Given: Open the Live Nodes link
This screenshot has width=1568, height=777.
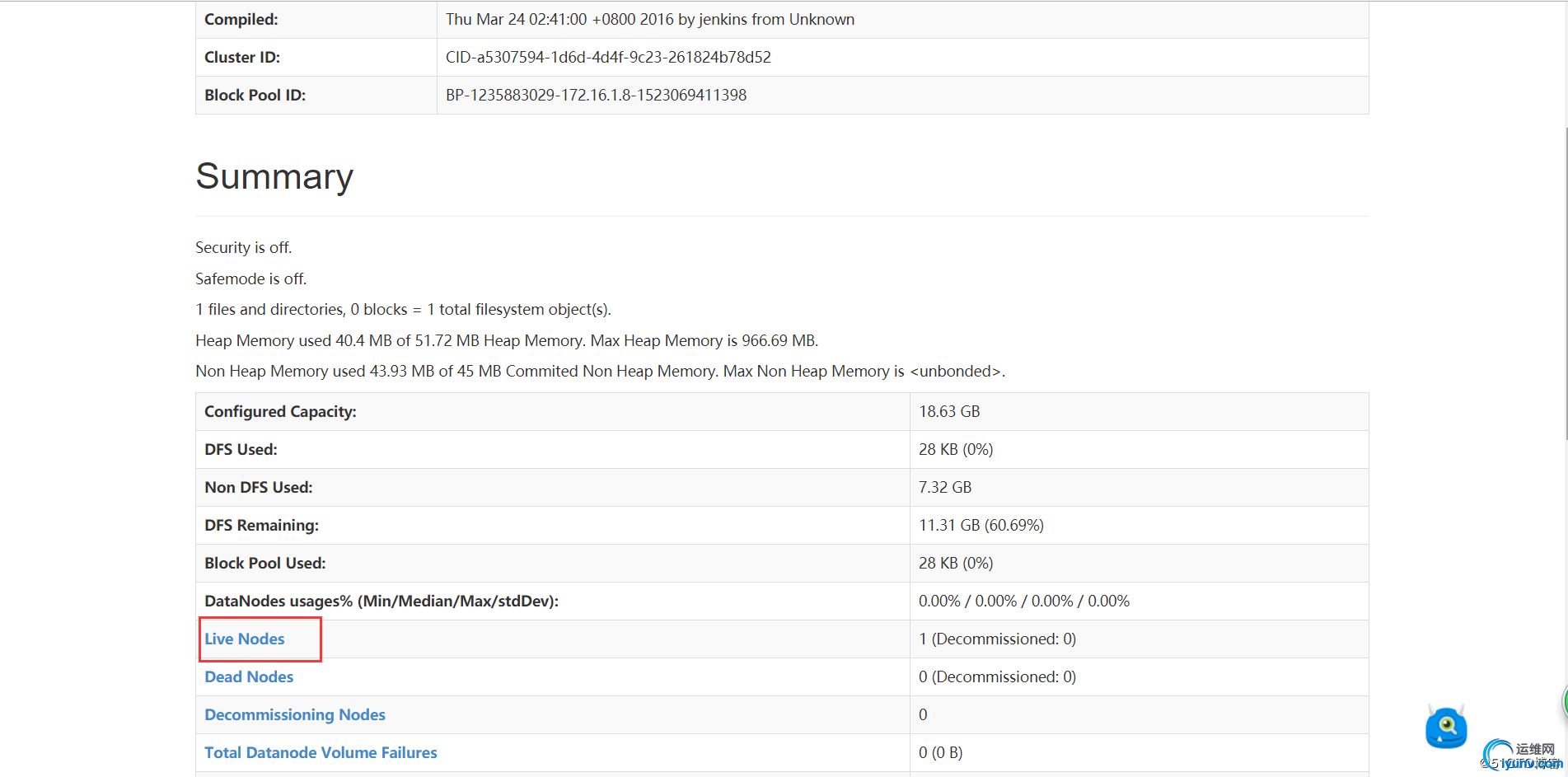Looking at the screenshot, I should (x=245, y=639).
